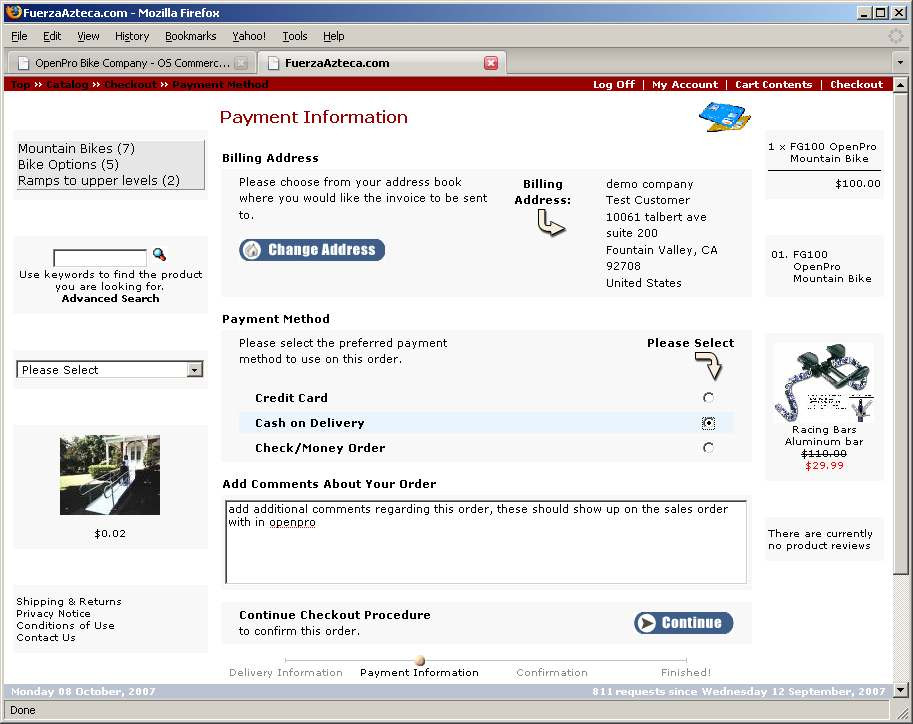Close the FuerzaAzteca.com tab

(x=491, y=63)
